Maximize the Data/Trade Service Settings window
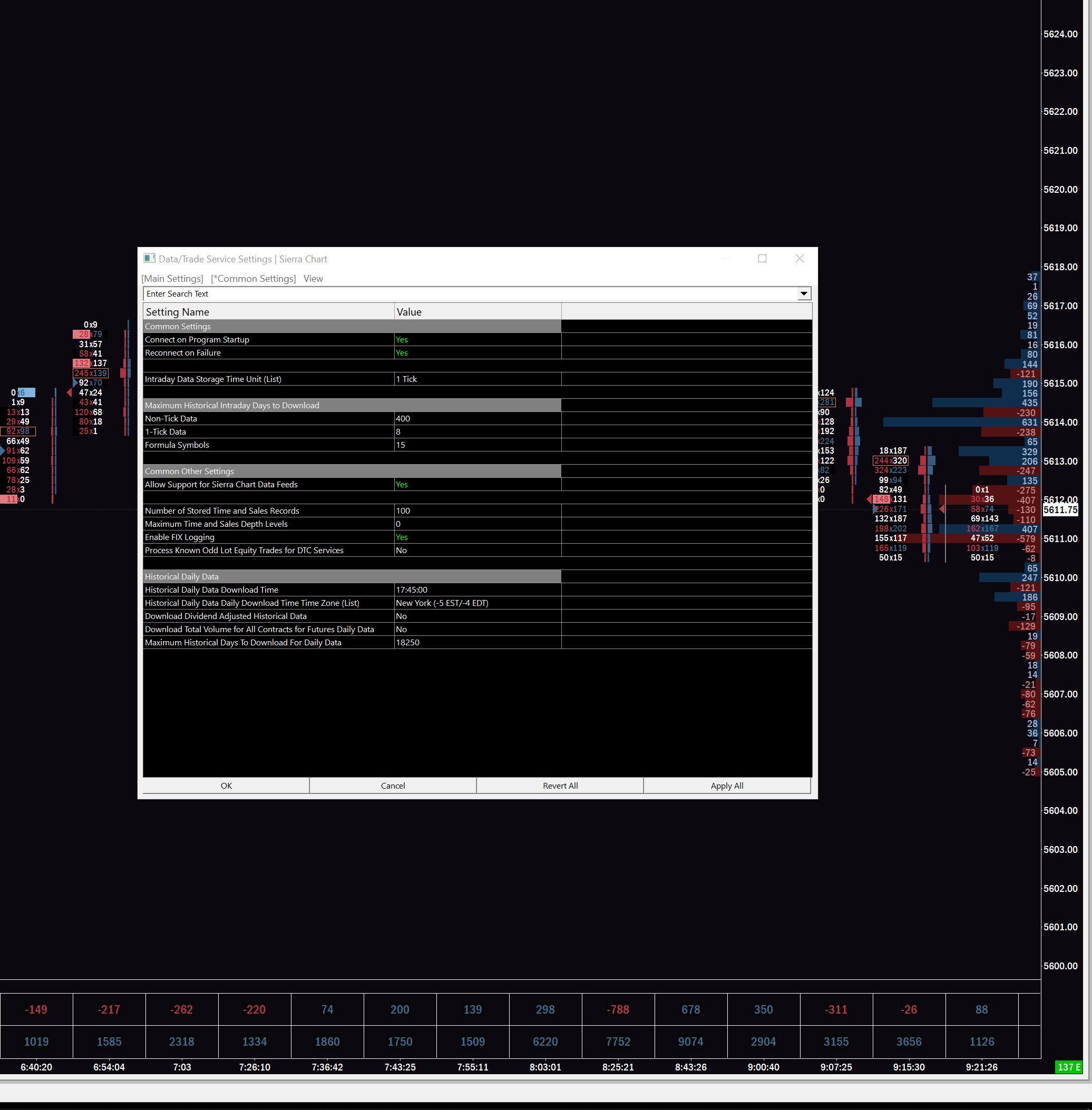Image resolution: width=1092 pixels, height=1110 pixels. click(762, 259)
